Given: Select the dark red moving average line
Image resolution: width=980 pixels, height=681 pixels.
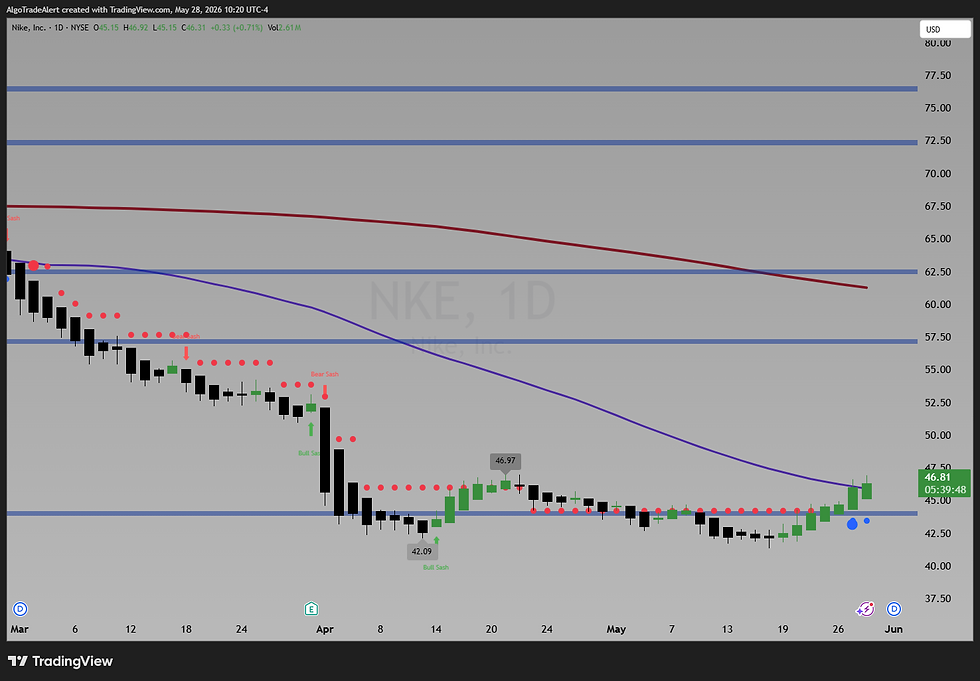Looking at the screenshot, I should coord(438,227).
